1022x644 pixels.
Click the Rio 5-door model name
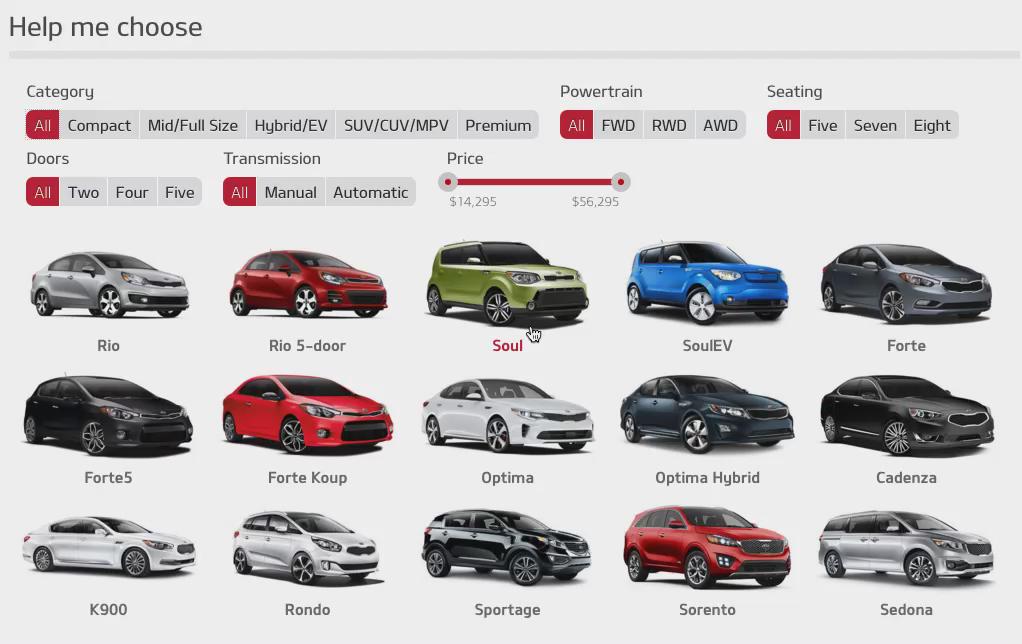click(x=308, y=345)
